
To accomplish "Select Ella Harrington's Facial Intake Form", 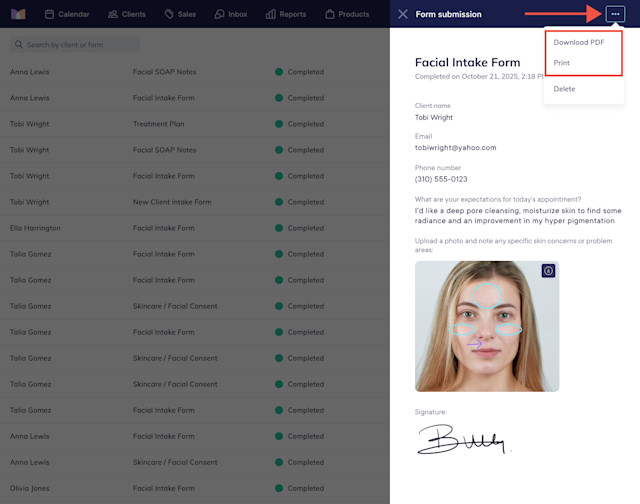I will [195, 228].
